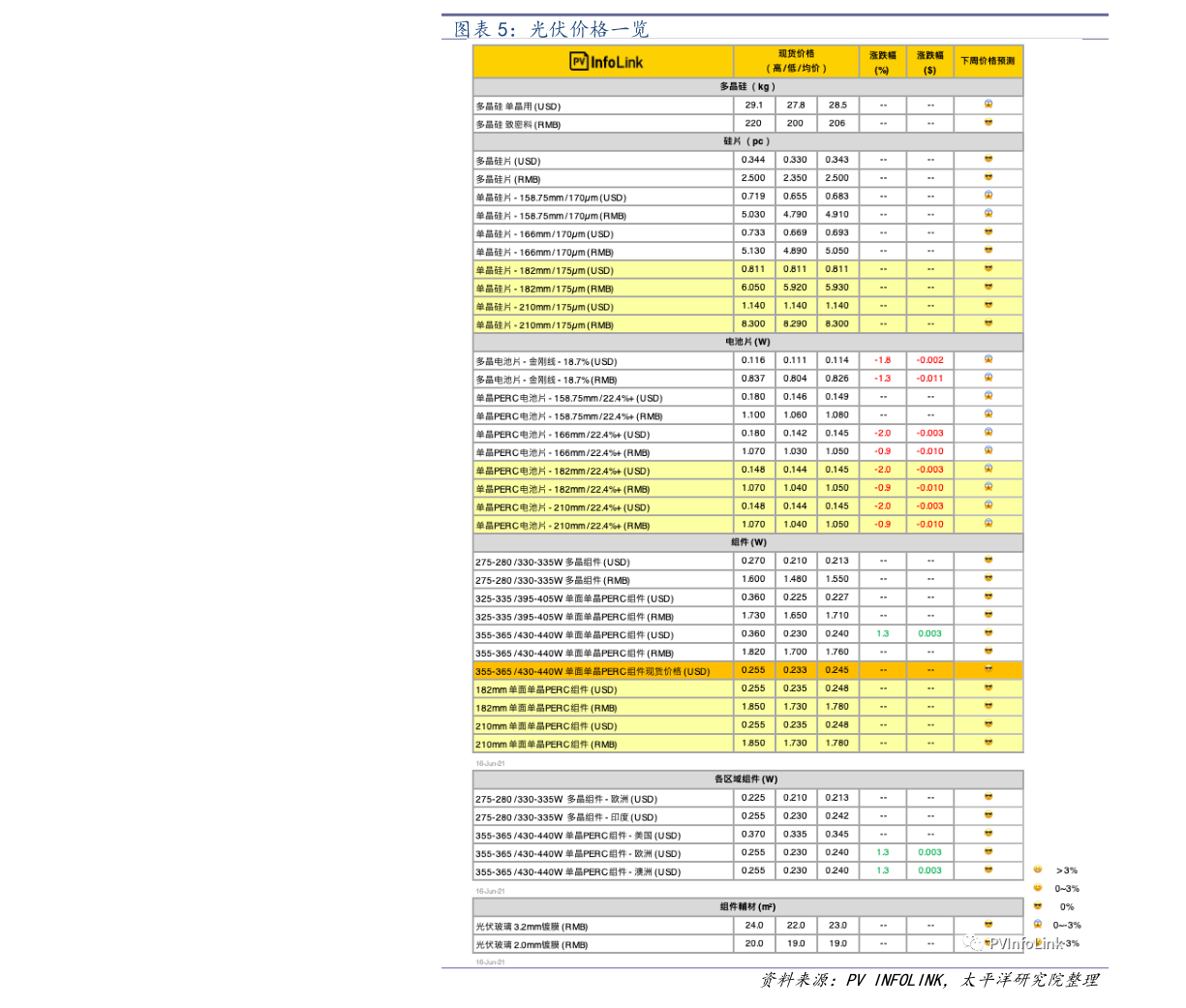Click the 组件 (W) section header

747,542
